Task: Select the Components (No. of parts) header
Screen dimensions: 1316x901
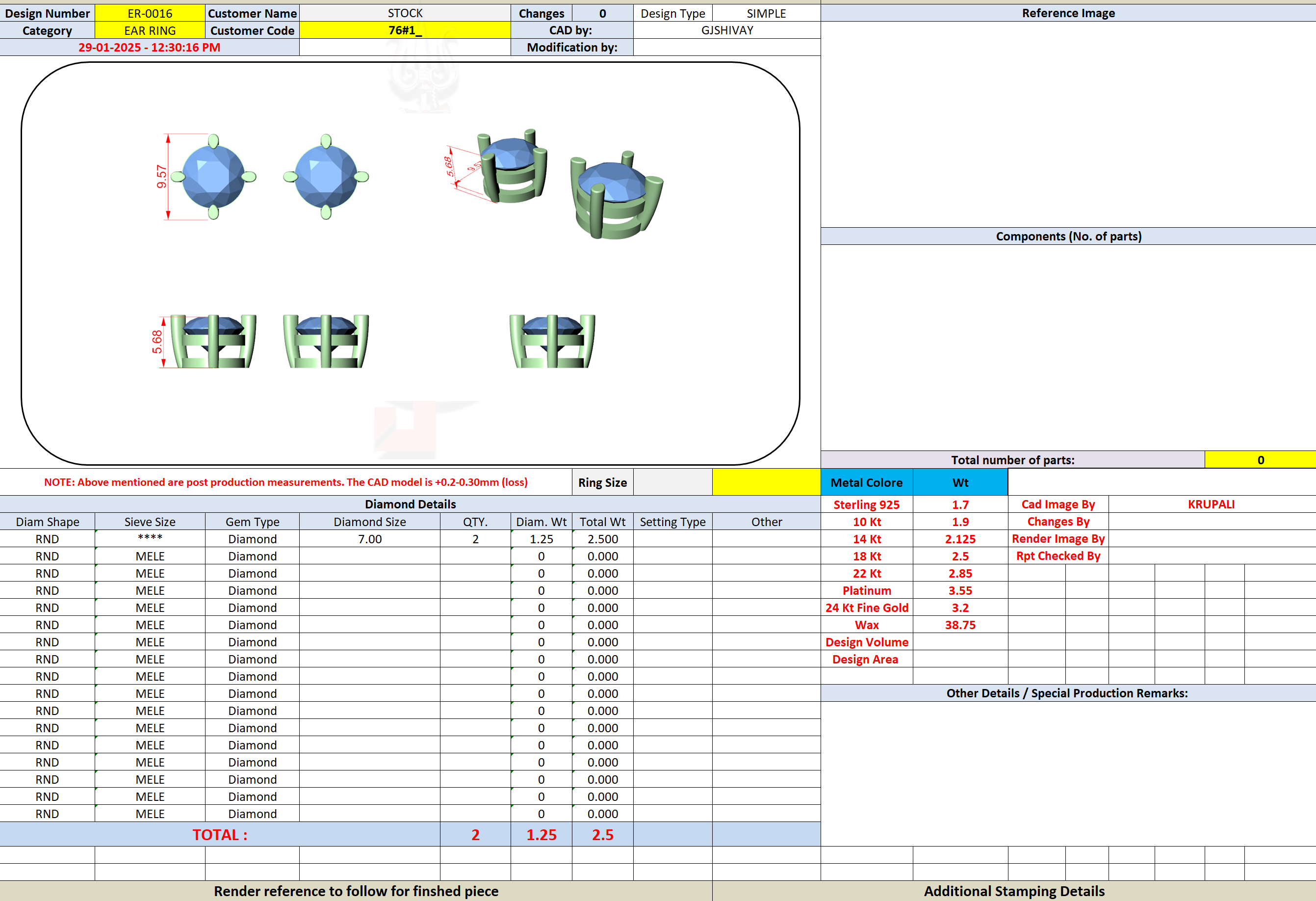Action: coord(1068,237)
